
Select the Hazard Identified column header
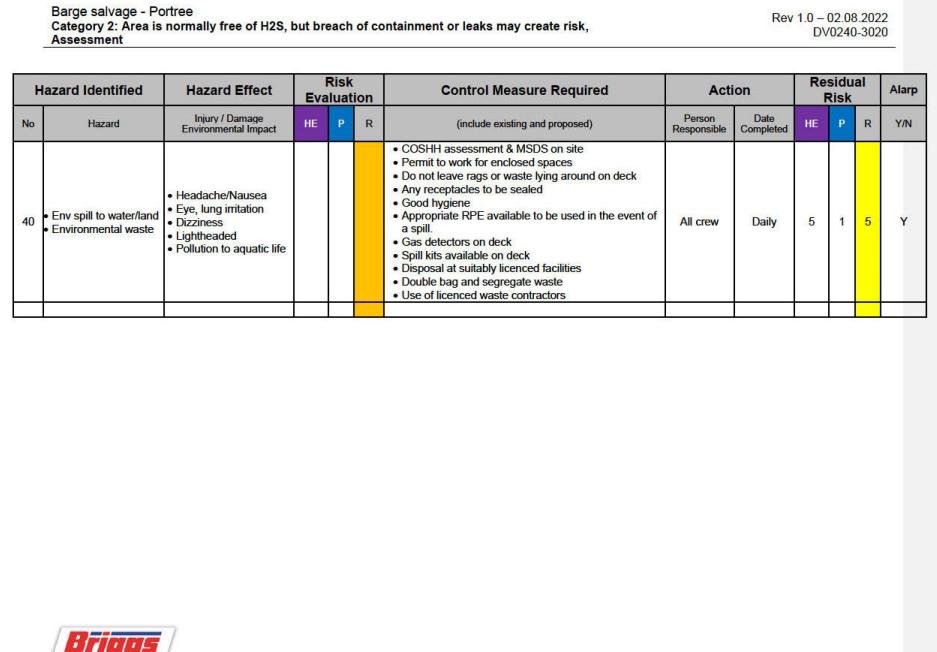[x=92, y=90]
